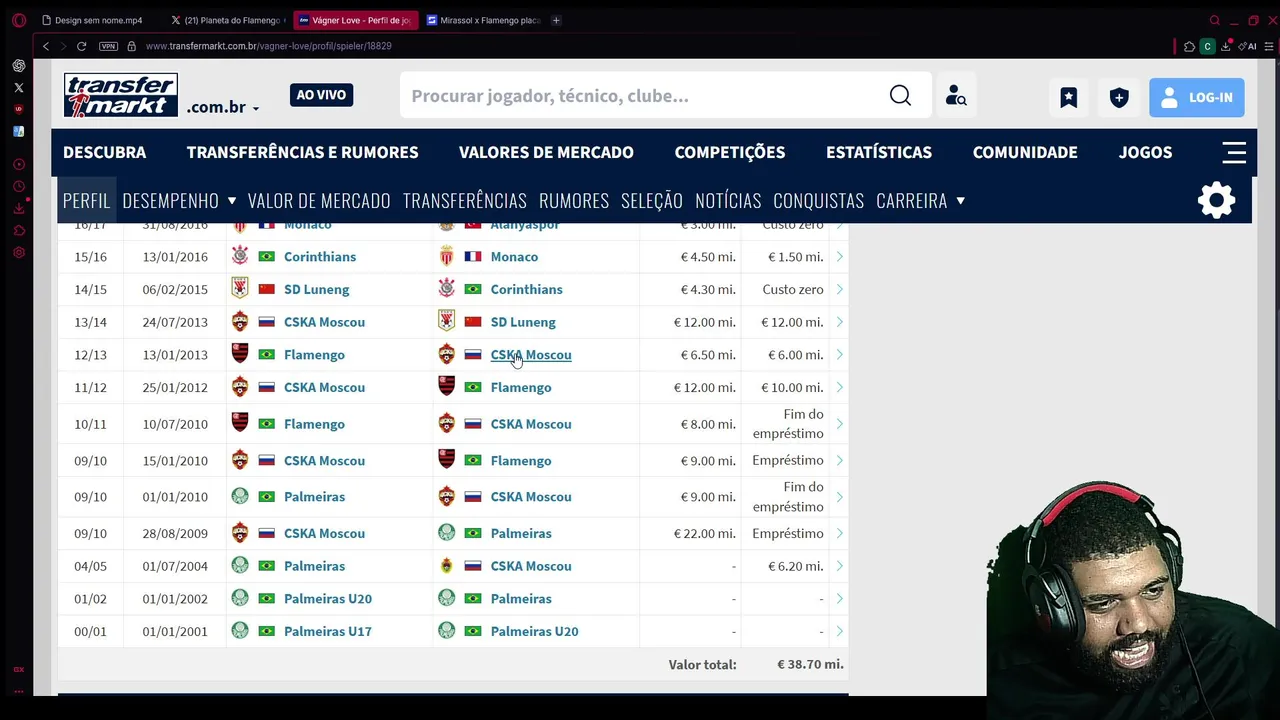The width and height of the screenshot is (1280, 720).
Task: Click the LOG-IN button
Action: pos(1196,97)
